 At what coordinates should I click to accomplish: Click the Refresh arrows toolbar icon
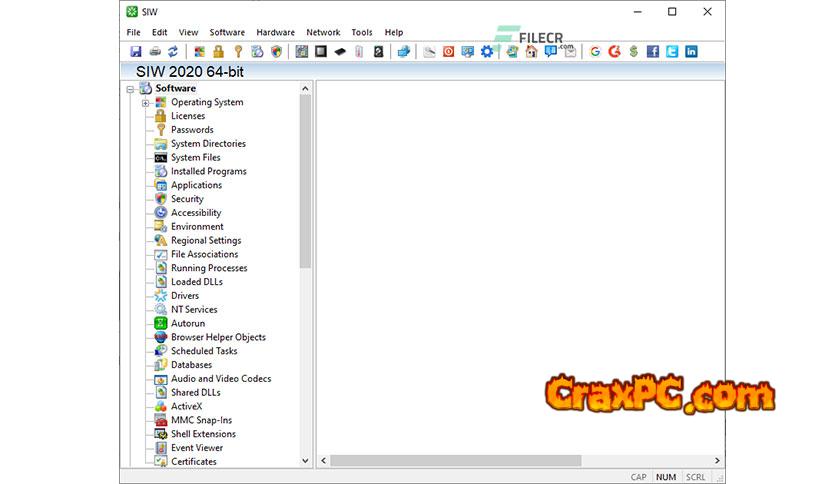[x=172, y=51]
